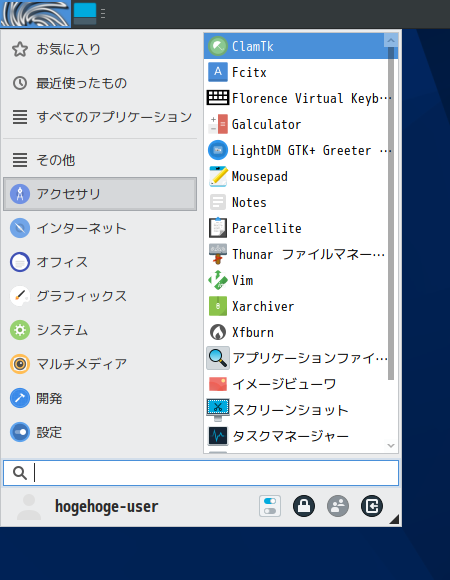Image resolution: width=450 pixels, height=580 pixels.
Task: Click the Whisker menu panel button
Action: click(x=35, y=14)
